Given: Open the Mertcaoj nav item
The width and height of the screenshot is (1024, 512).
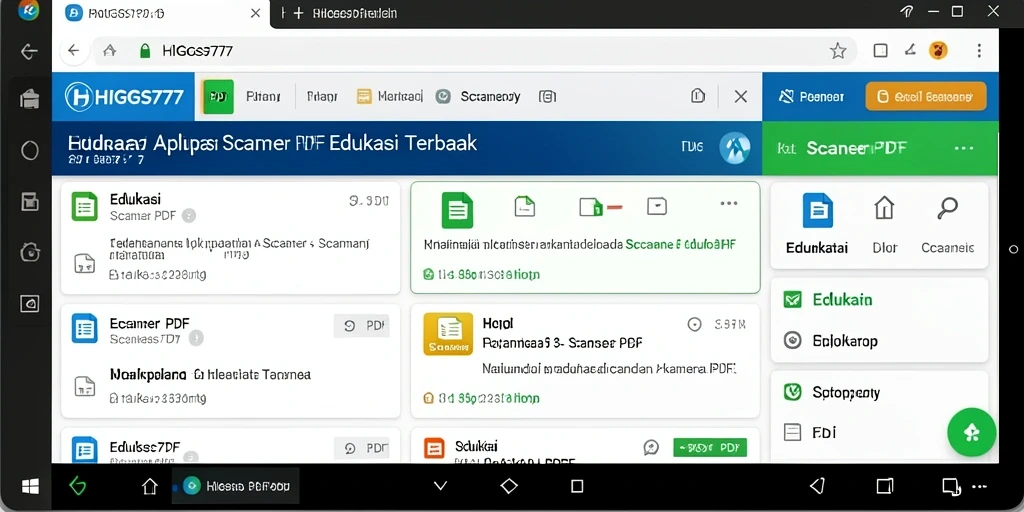Looking at the screenshot, I should 390,97.
